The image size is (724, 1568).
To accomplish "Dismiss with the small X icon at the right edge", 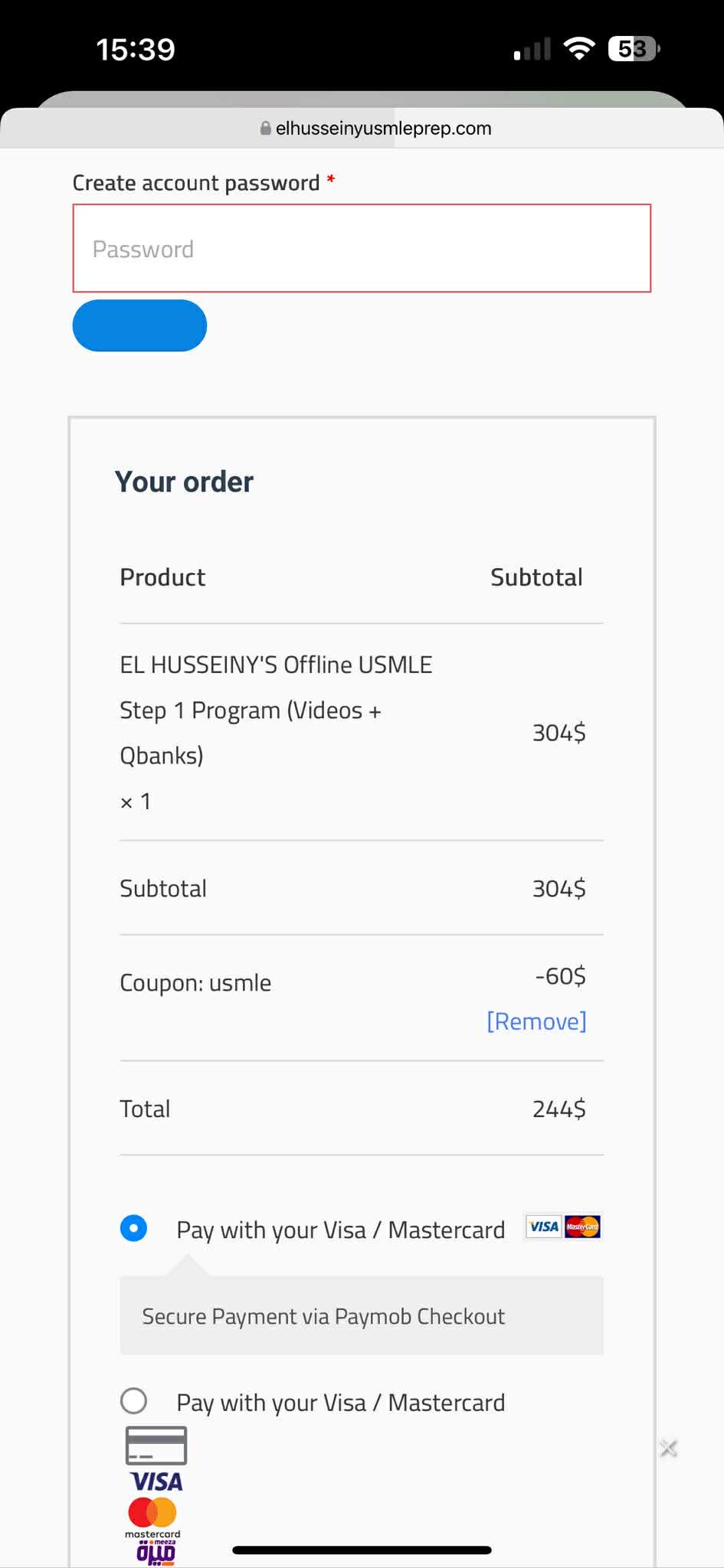I will (668, 1448).
